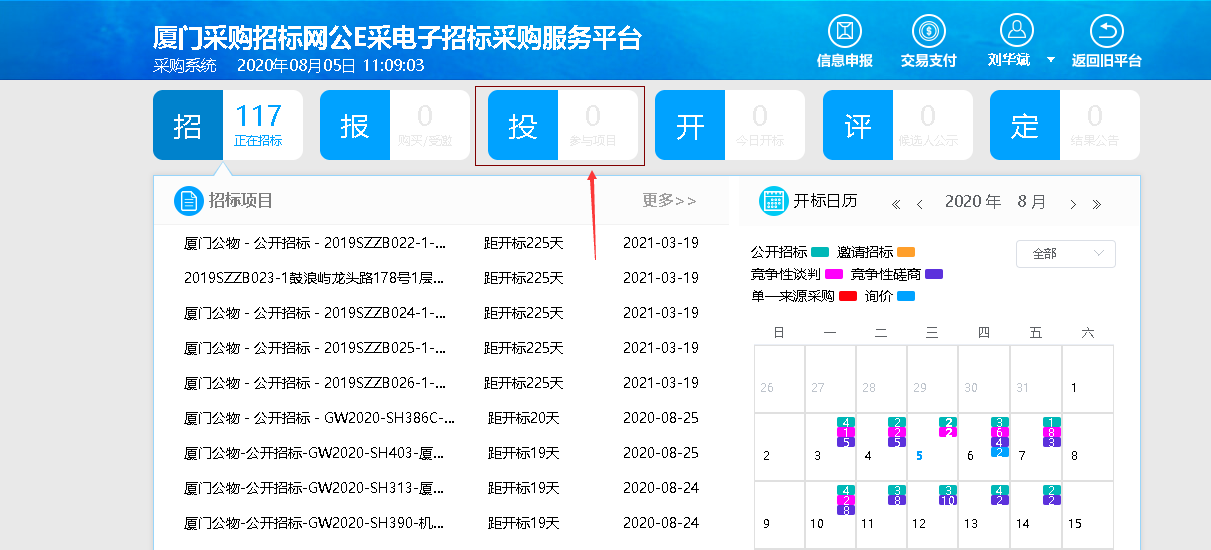The image size is (1211, 550).
Task: Go to the previous year in the calendar
Action: [896, 204]
